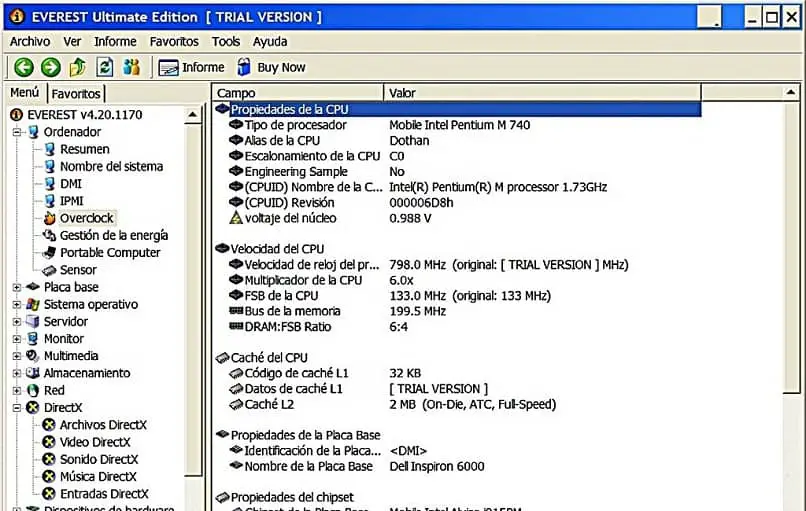Select Entradas DirectX tree item
806x511 pixels.
click(104, 494)
